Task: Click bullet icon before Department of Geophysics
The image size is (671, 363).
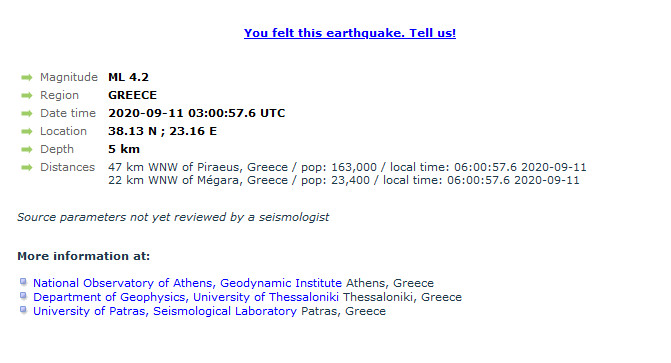Action: pos(23,296)
